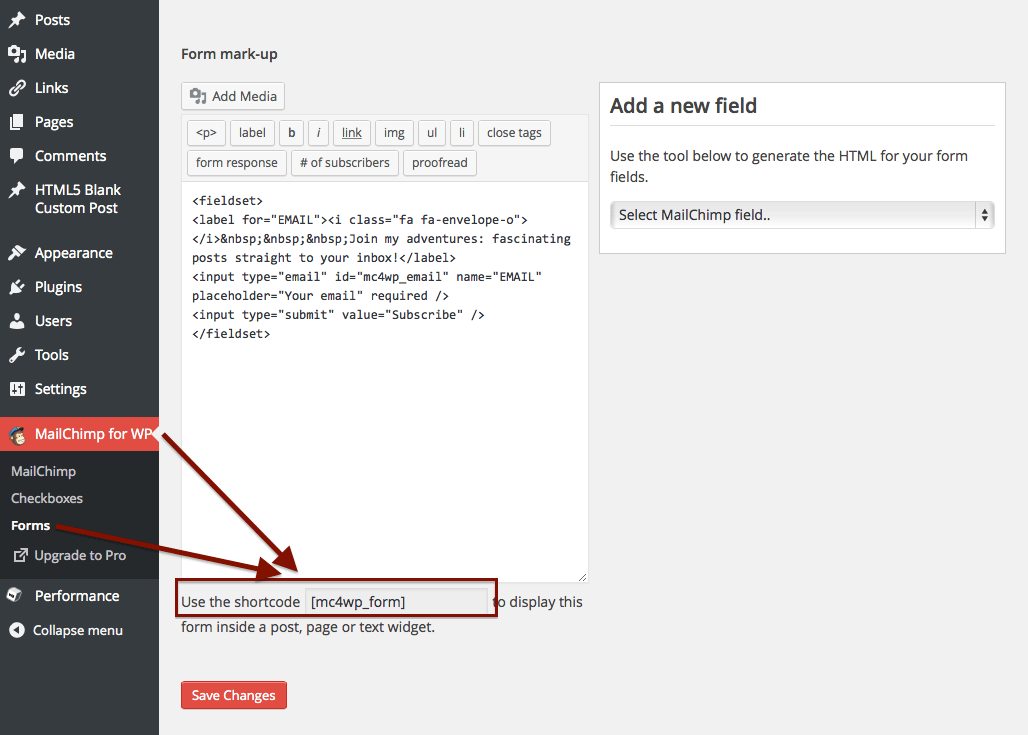This screenshot has width=1028, height=735.
Task: Open Media via its sidebar icon
Action: click(17, 54)
